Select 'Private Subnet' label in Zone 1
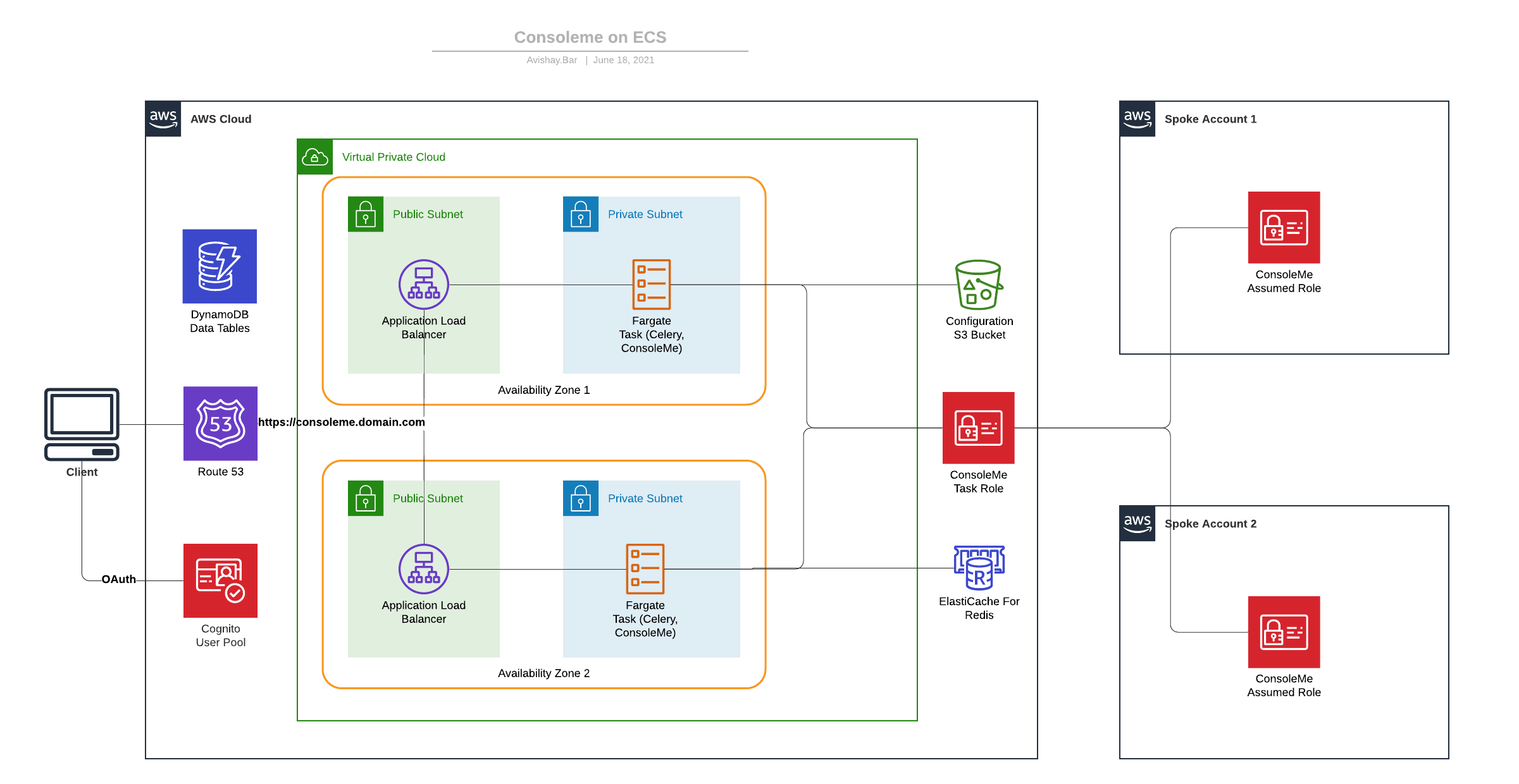Image resolution: width=1519 pixels, height=784 pixels. 645,214
